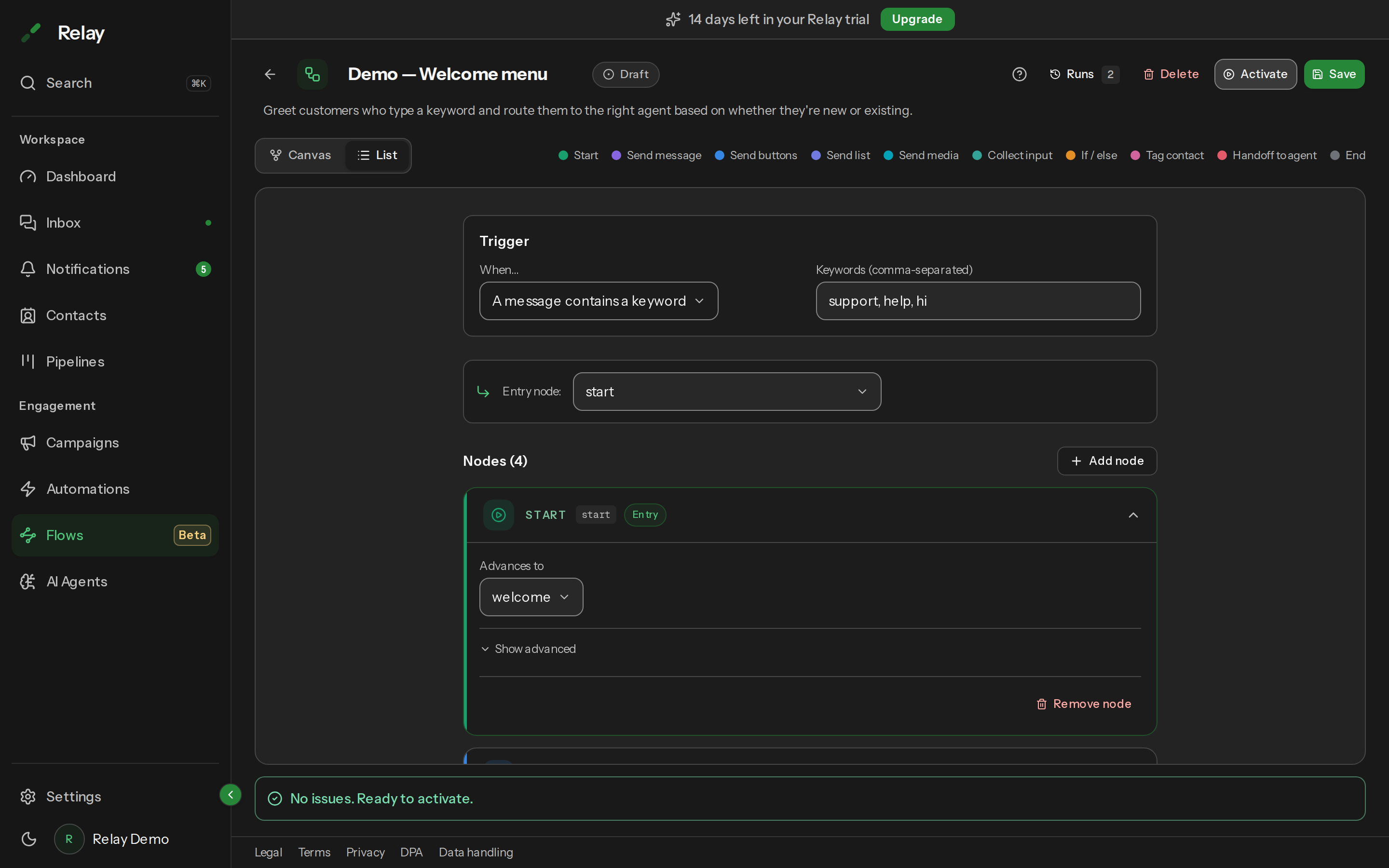Click the Beta badge on Flows
This screenshot has width=1389, height=868.
click(192, 535)
